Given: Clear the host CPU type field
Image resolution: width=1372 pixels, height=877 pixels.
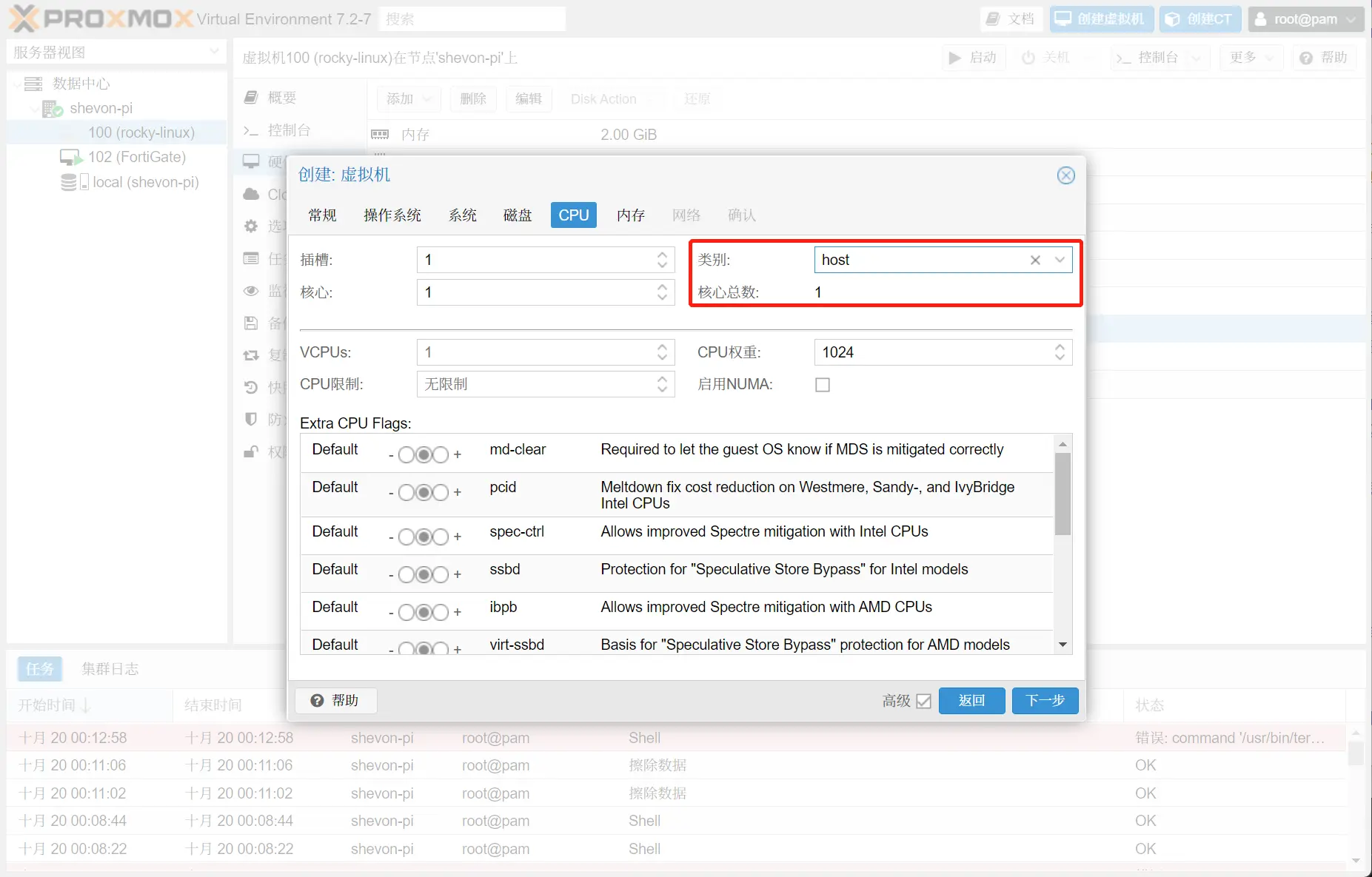Looking at the screenshot, I should tap(1035, 260).
